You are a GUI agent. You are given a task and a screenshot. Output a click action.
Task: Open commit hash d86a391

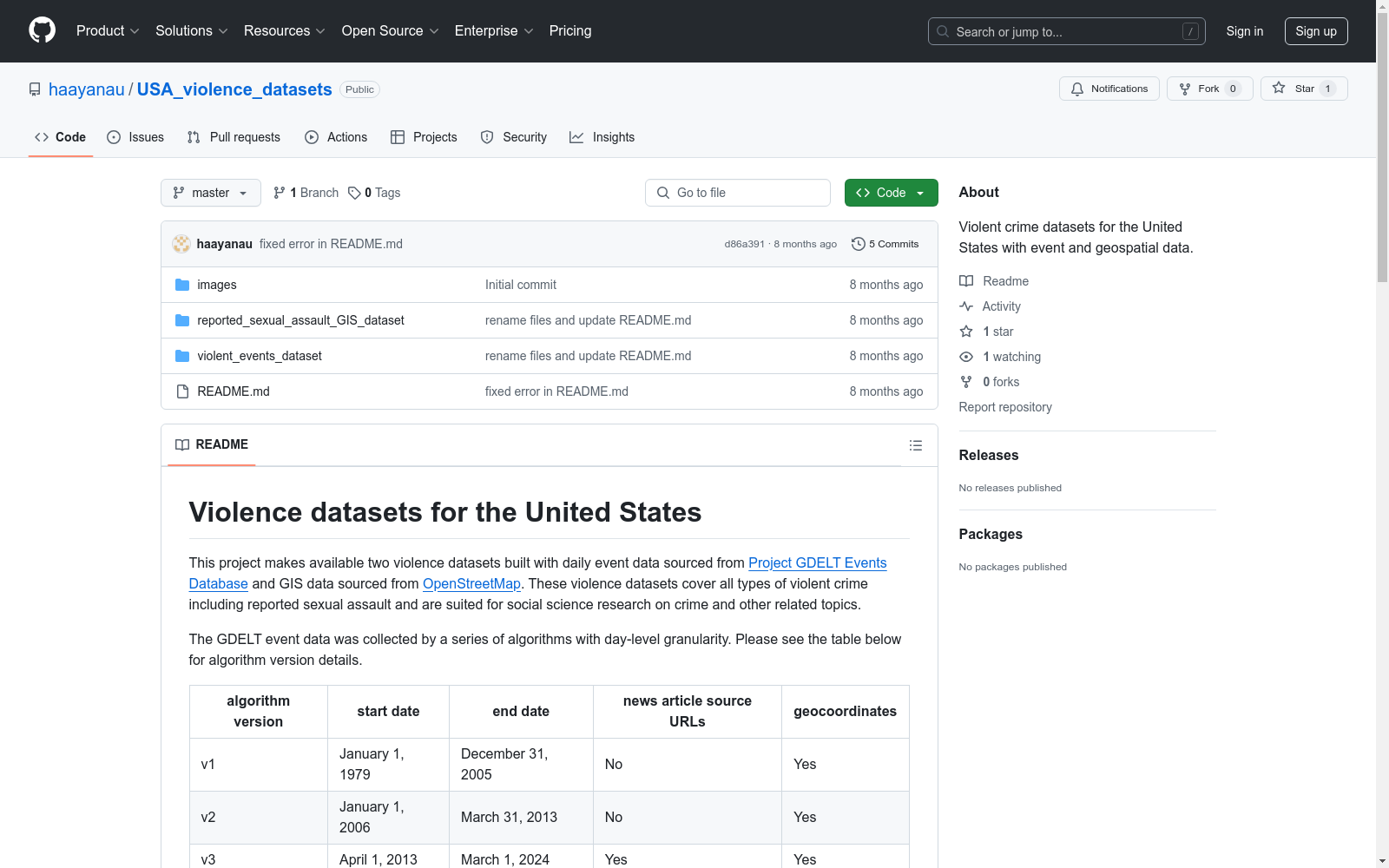pos(744,244)
